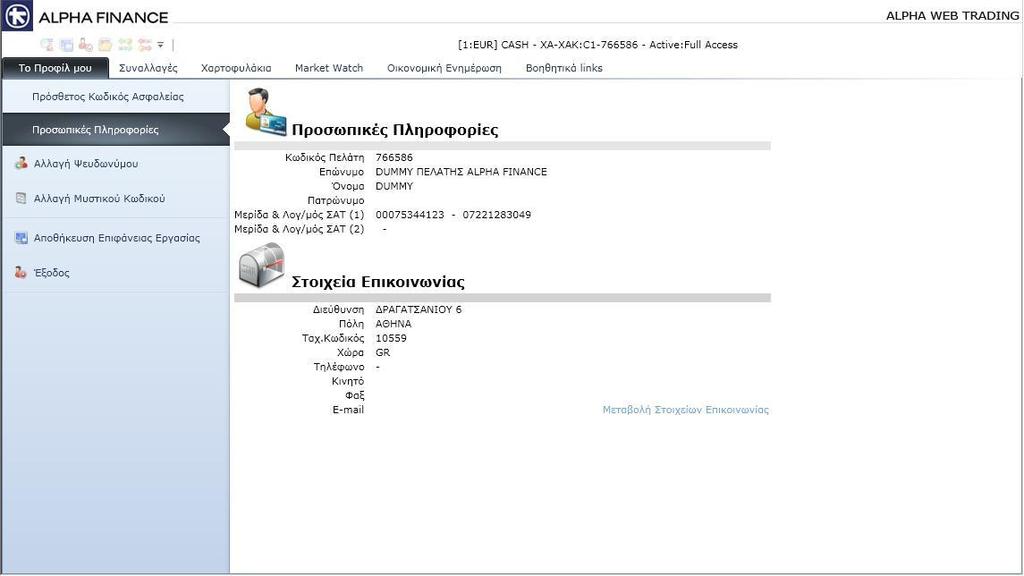The width and height of the screenshot is (1024, 576).
Task: Click the yellow folder icon in quick toolbar
Action: (x=105, y=44)
